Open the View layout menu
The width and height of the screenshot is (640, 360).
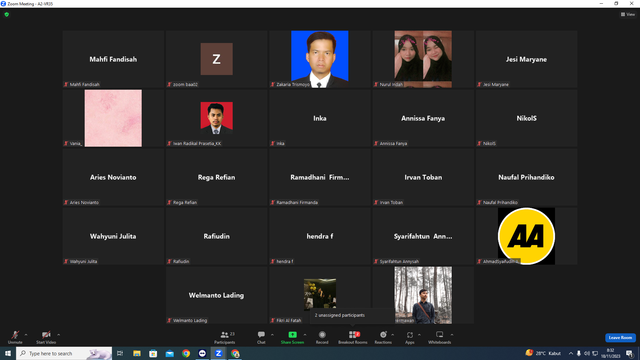click(x=628, y=14)
